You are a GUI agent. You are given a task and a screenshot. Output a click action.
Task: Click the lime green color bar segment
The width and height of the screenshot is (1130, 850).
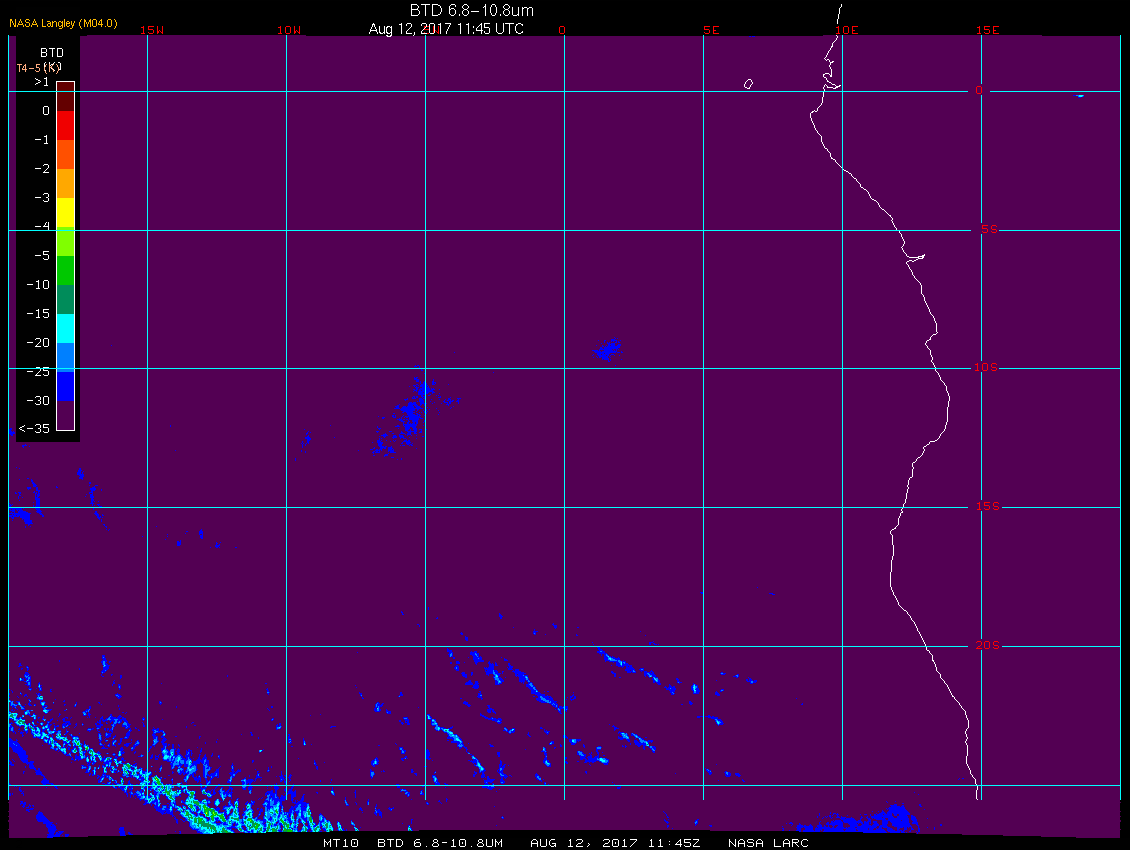[x=66, y=242]
